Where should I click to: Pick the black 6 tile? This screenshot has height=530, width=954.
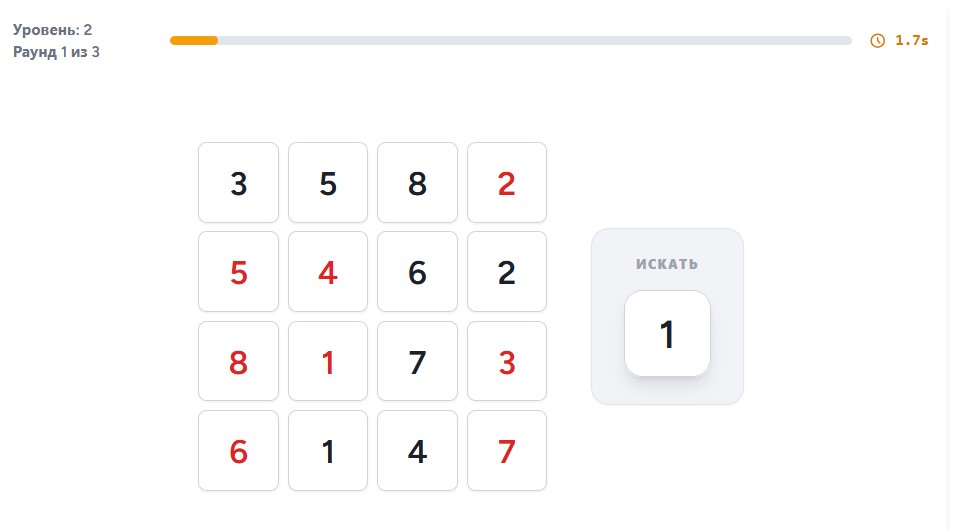click(x=417, y=272)
